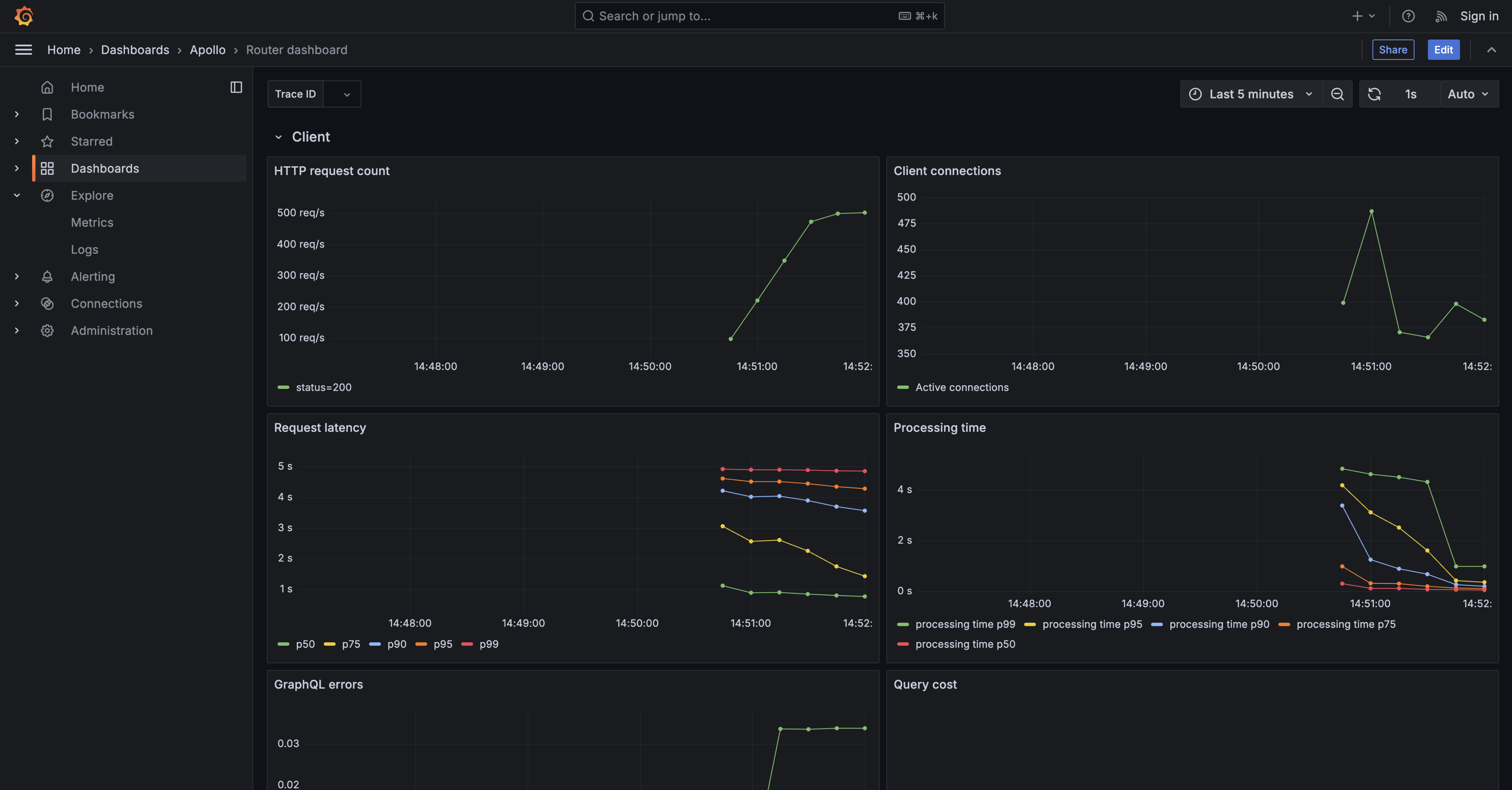Click the Edit dashboard button
The height and width of the screenshot is (790, 1512).
click(1443, 50)
